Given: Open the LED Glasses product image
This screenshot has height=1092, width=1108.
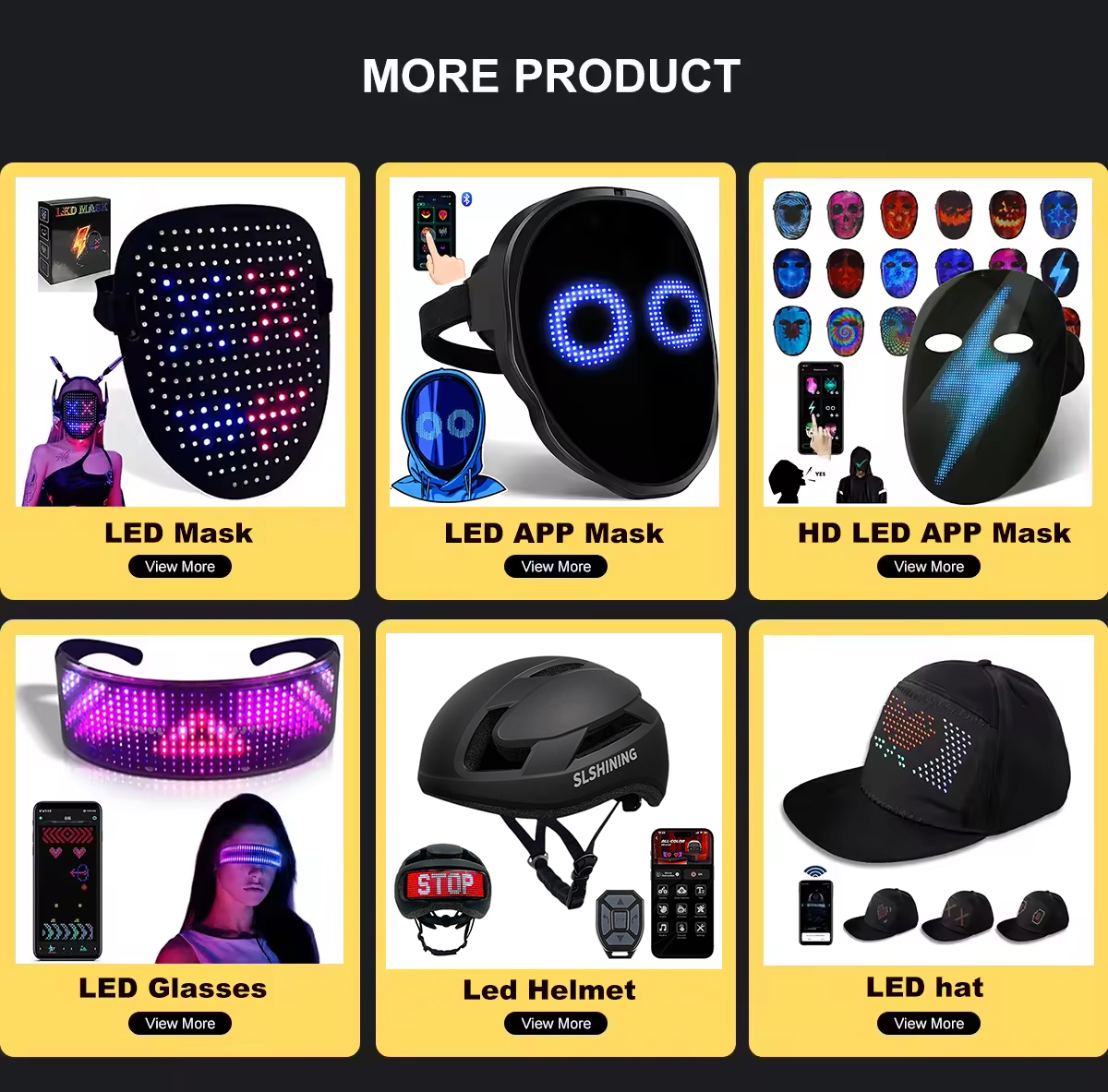Looking at the screenshot, I should [180, 799].
